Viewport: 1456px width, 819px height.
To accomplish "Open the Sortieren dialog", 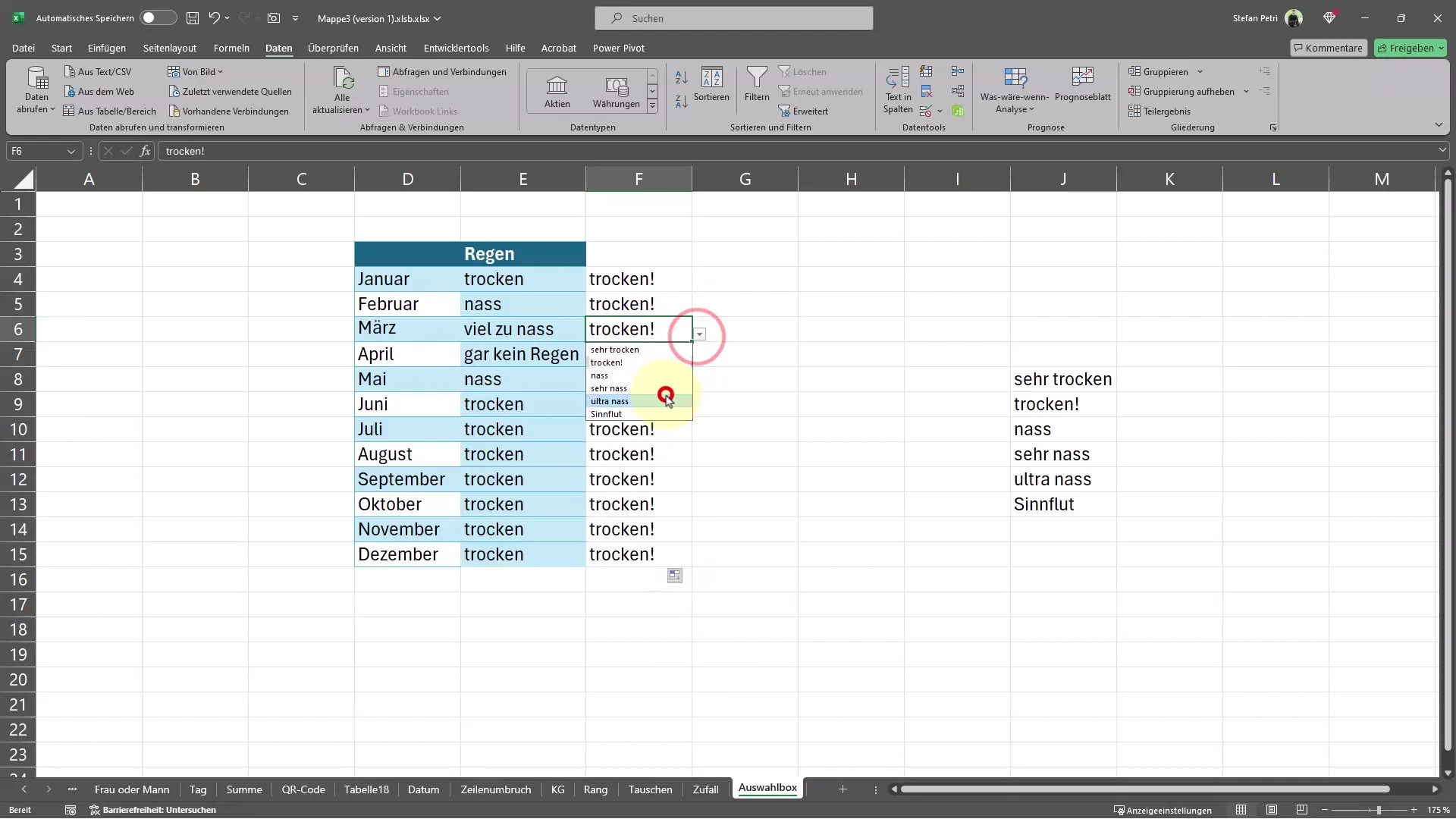I will (711, 84).
